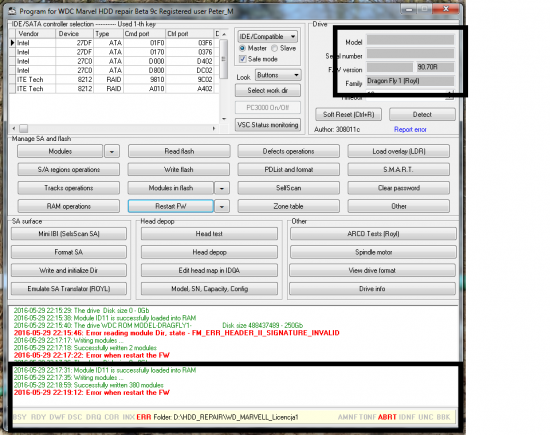Select the Master radio button
This screenshot has height=435, width=550.
[242, 48]
